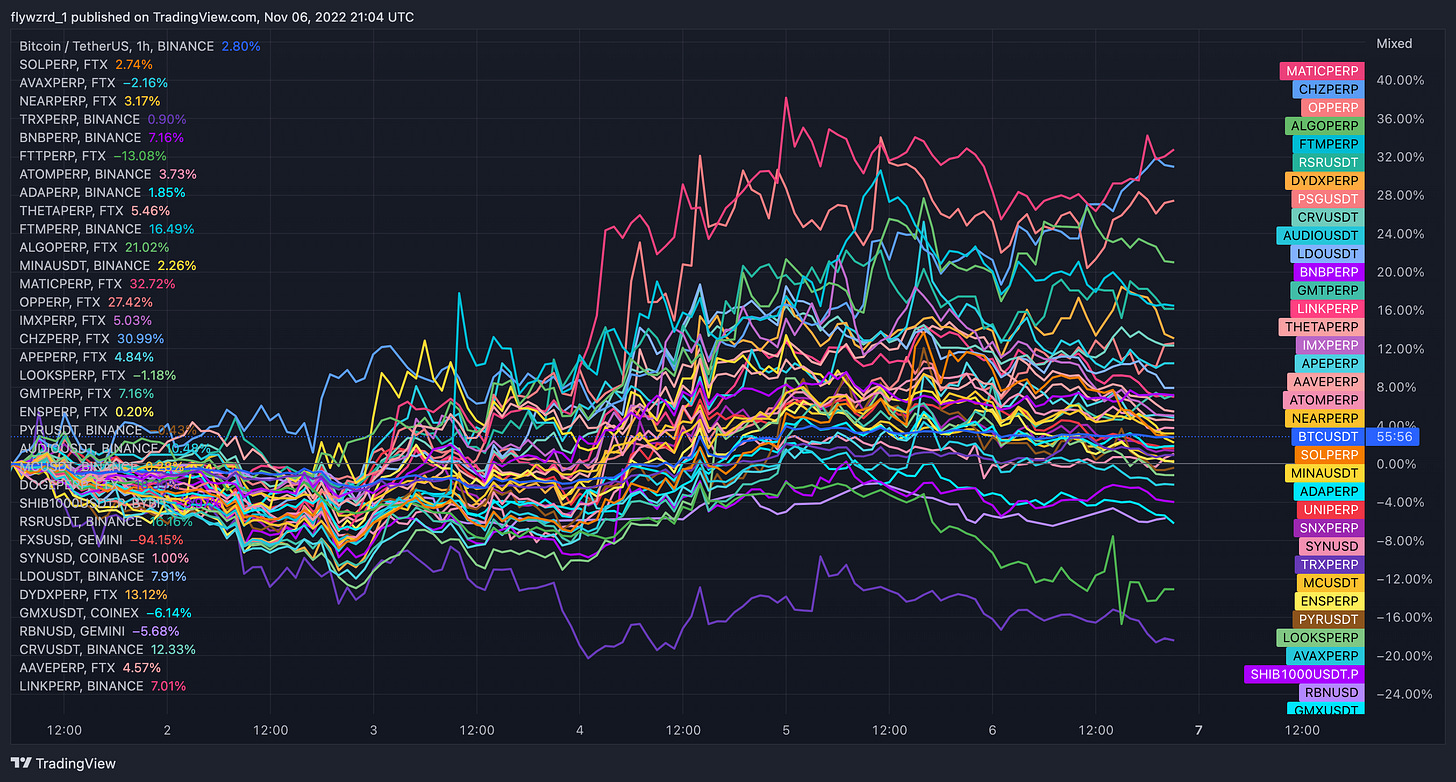
Task: Select the FTTPERP, FTX legend row
Action: pyautogui.click(x=93, y=155)
